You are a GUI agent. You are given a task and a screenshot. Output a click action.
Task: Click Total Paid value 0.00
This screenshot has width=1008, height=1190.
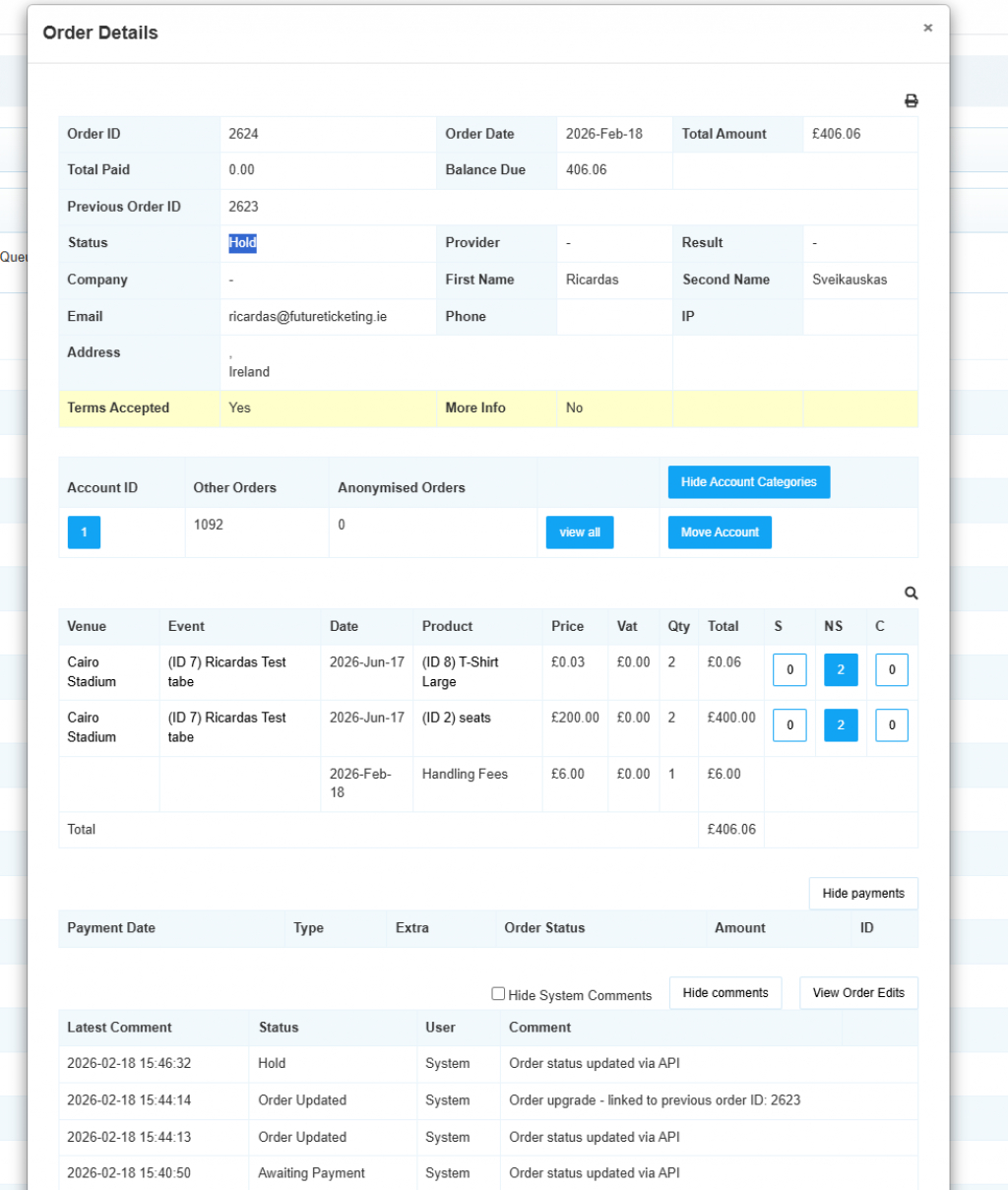point(241,170)
